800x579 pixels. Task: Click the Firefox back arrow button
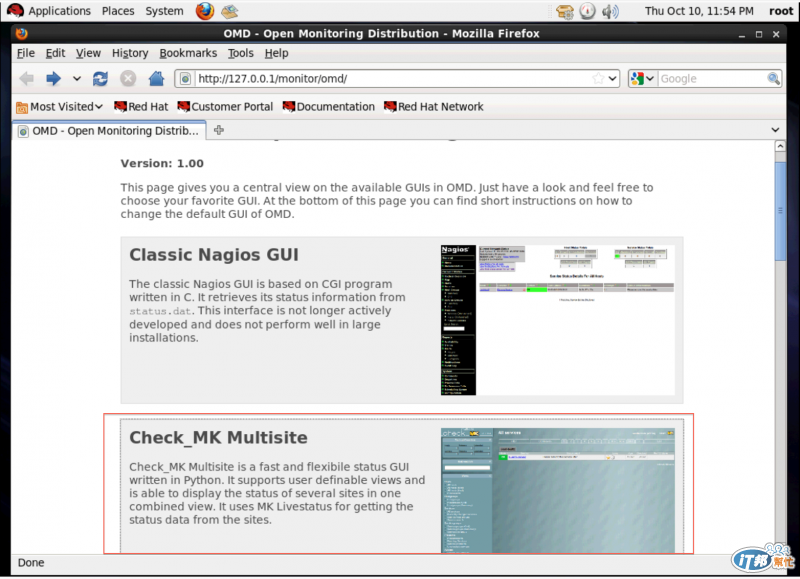tap(27, 79)
